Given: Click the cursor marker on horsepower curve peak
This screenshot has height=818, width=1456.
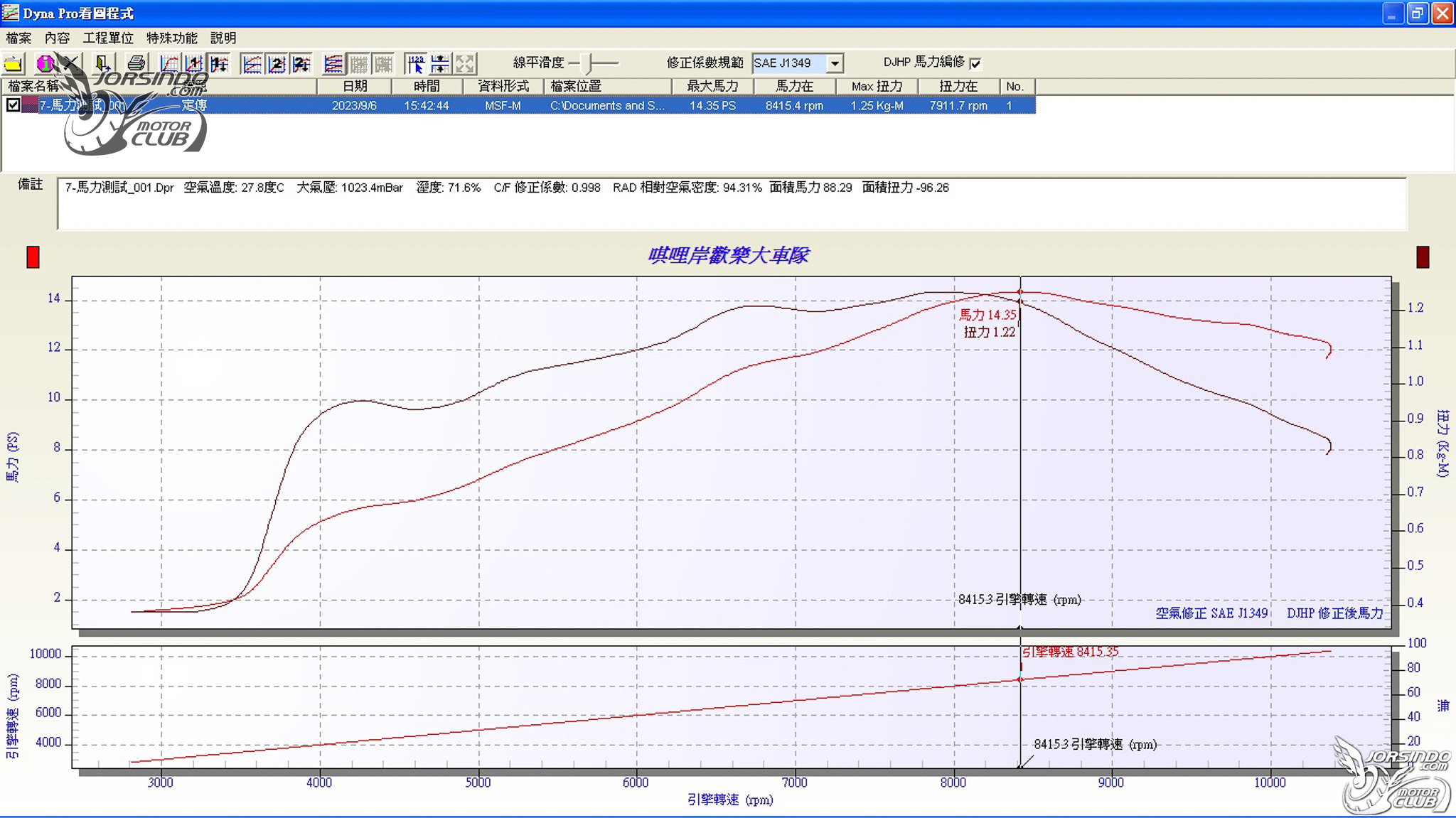Looking at the screenshot, I should click(1020, 292).
